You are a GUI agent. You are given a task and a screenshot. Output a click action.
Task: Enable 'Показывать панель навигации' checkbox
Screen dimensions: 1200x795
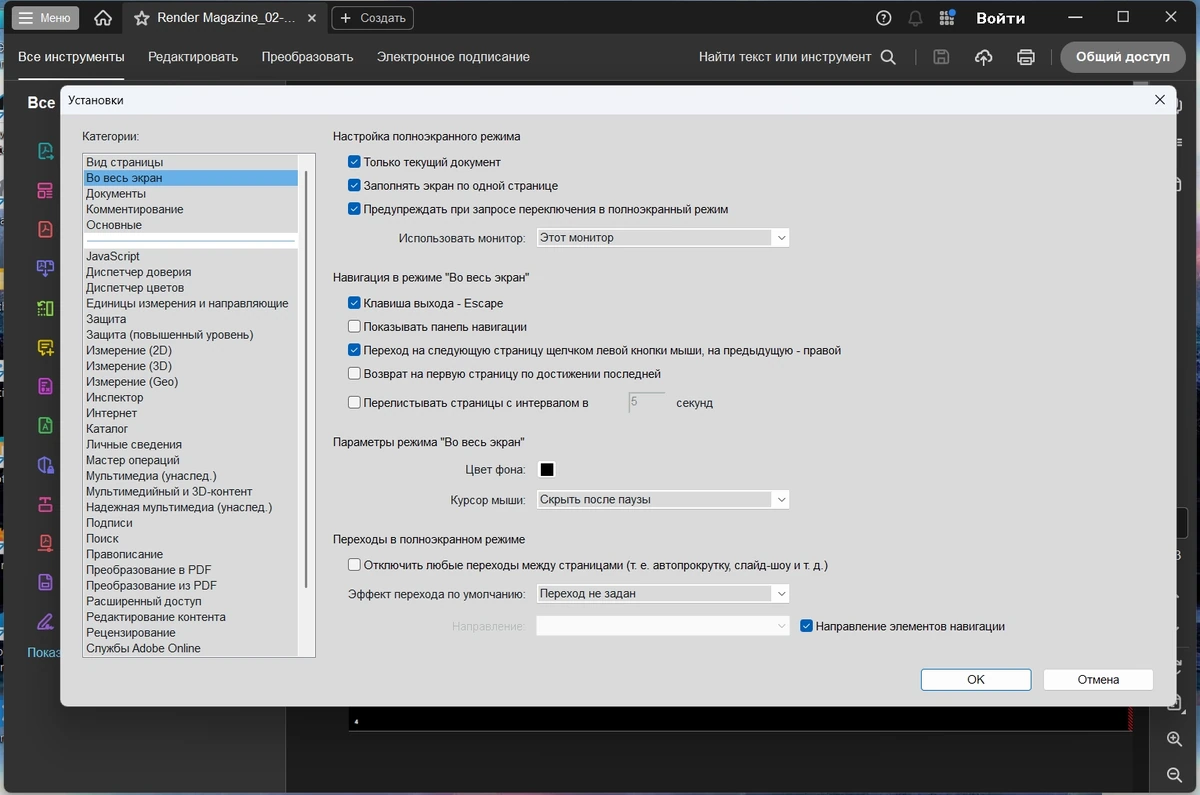(354, 326)
